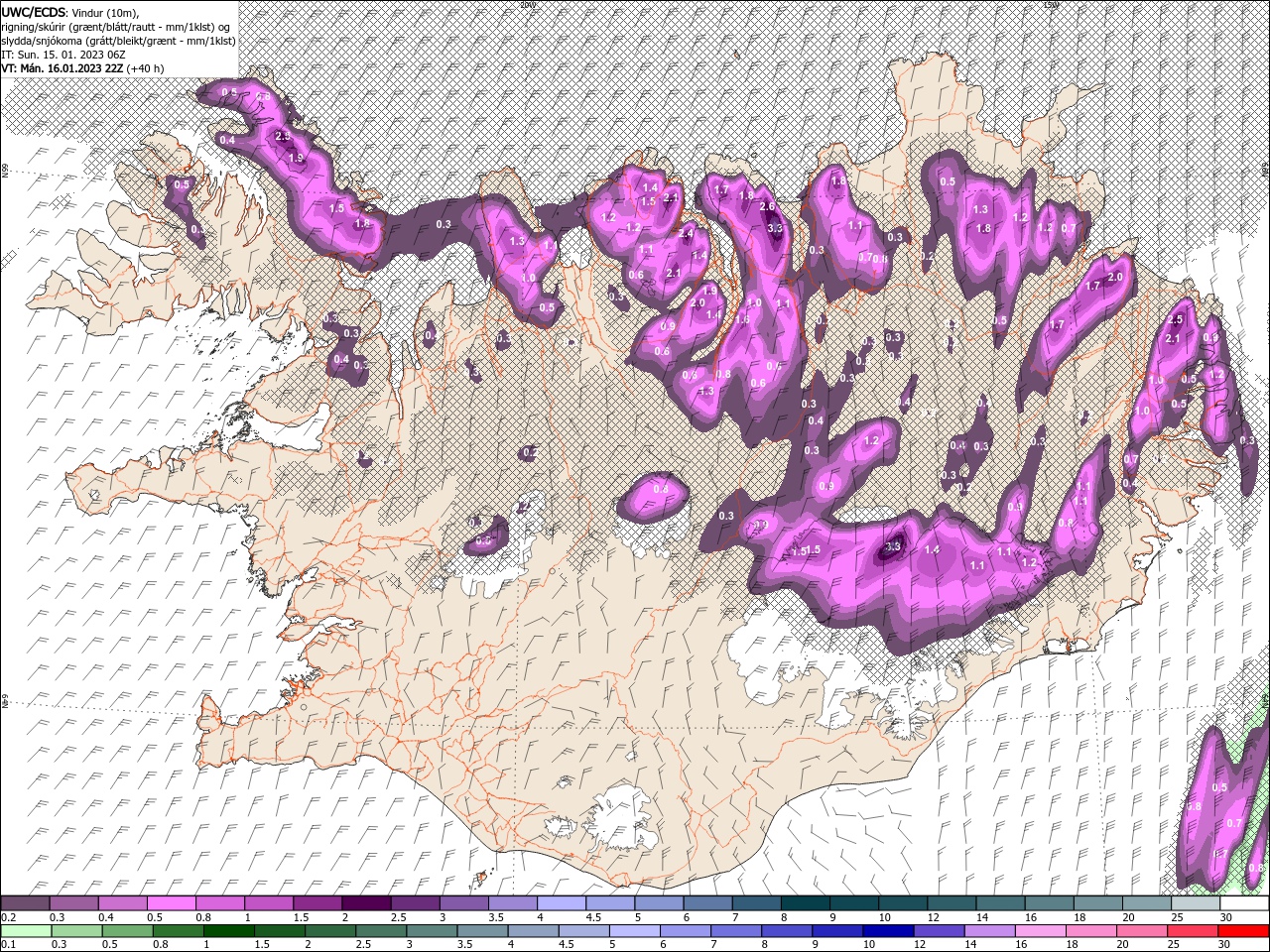Click the 20W longitude label
Image resolution: width=1270 pixels, height=952 pixels.
(x=527, y=4)
